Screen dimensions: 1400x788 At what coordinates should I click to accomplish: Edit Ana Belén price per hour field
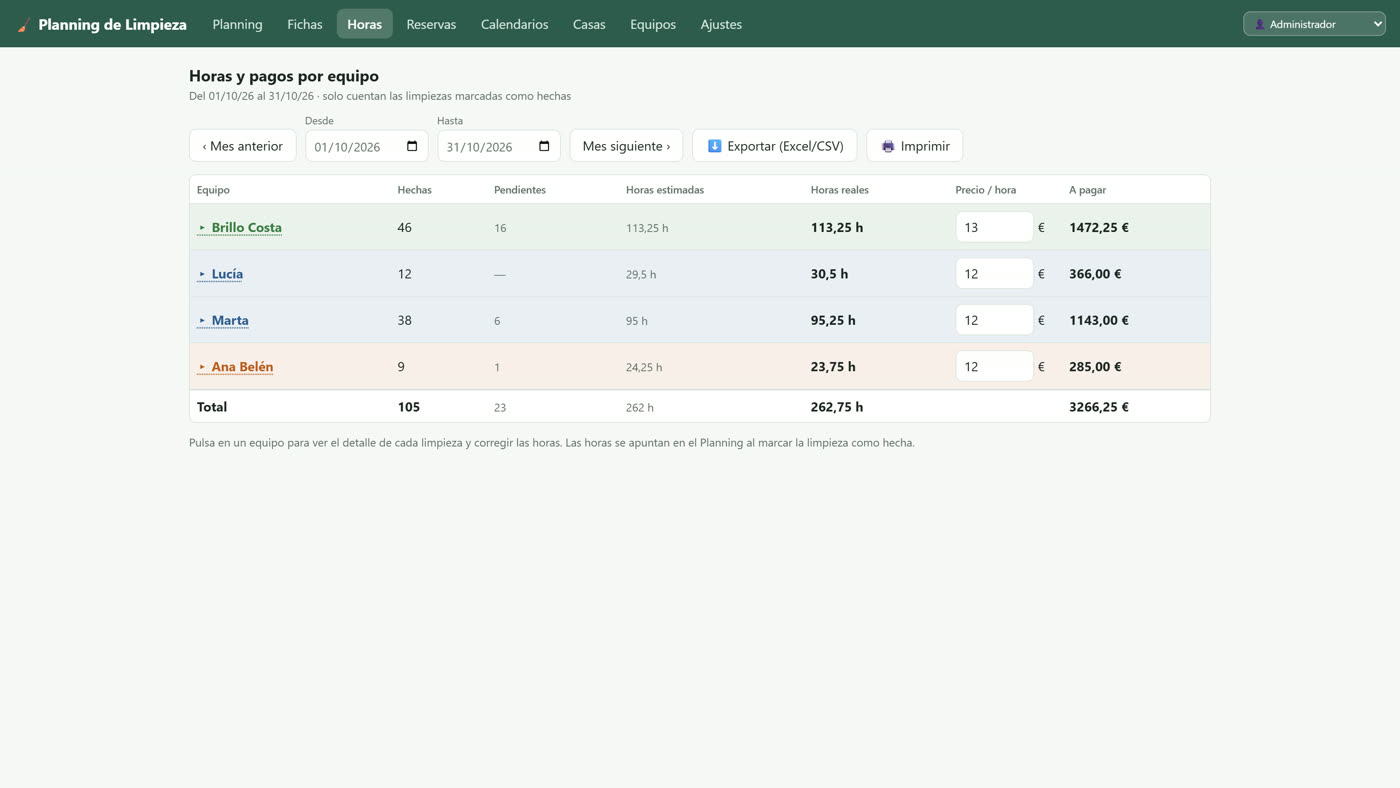click(994, 366)
